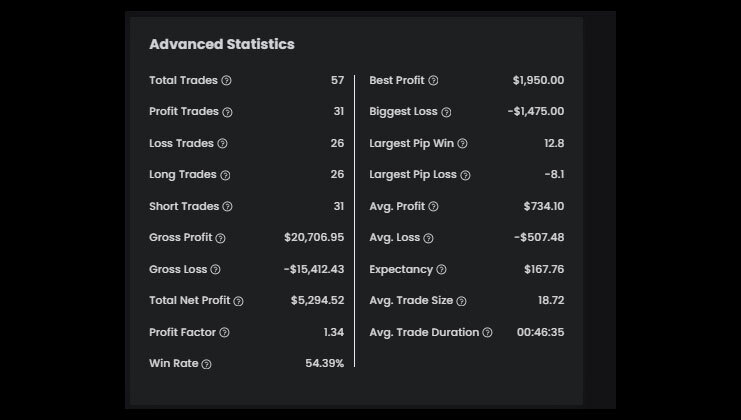Open the Gross Profit help tooltip icon
Image resolution: width=741 pixels, height=420 pixels.
(x=220, y=238)
